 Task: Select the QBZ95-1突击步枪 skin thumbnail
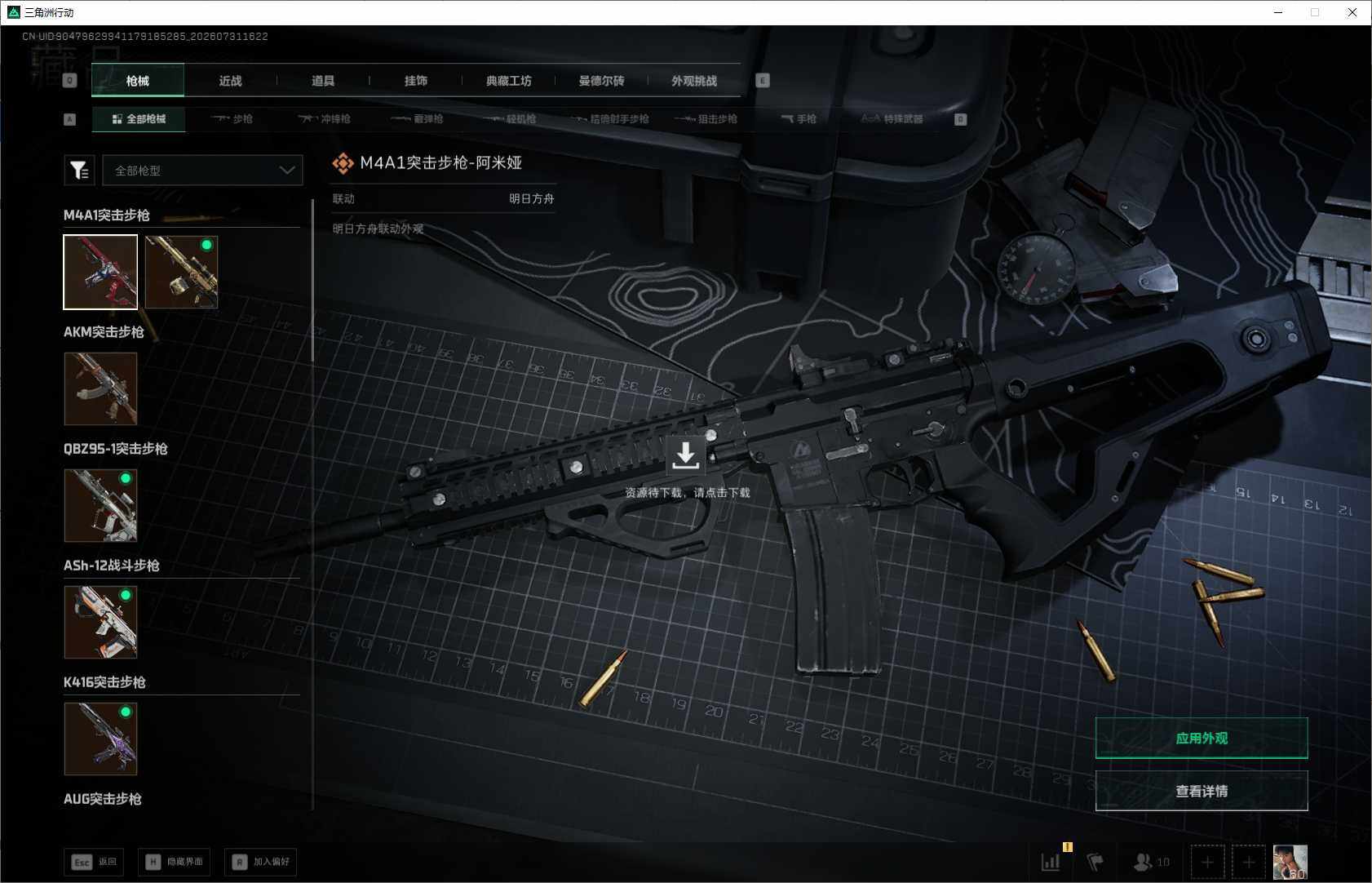click(x=100, y=505)
